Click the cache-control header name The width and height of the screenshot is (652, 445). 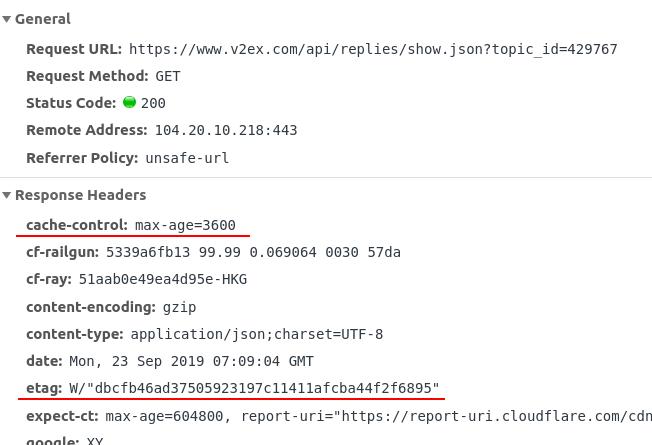(x=77, y=225)
